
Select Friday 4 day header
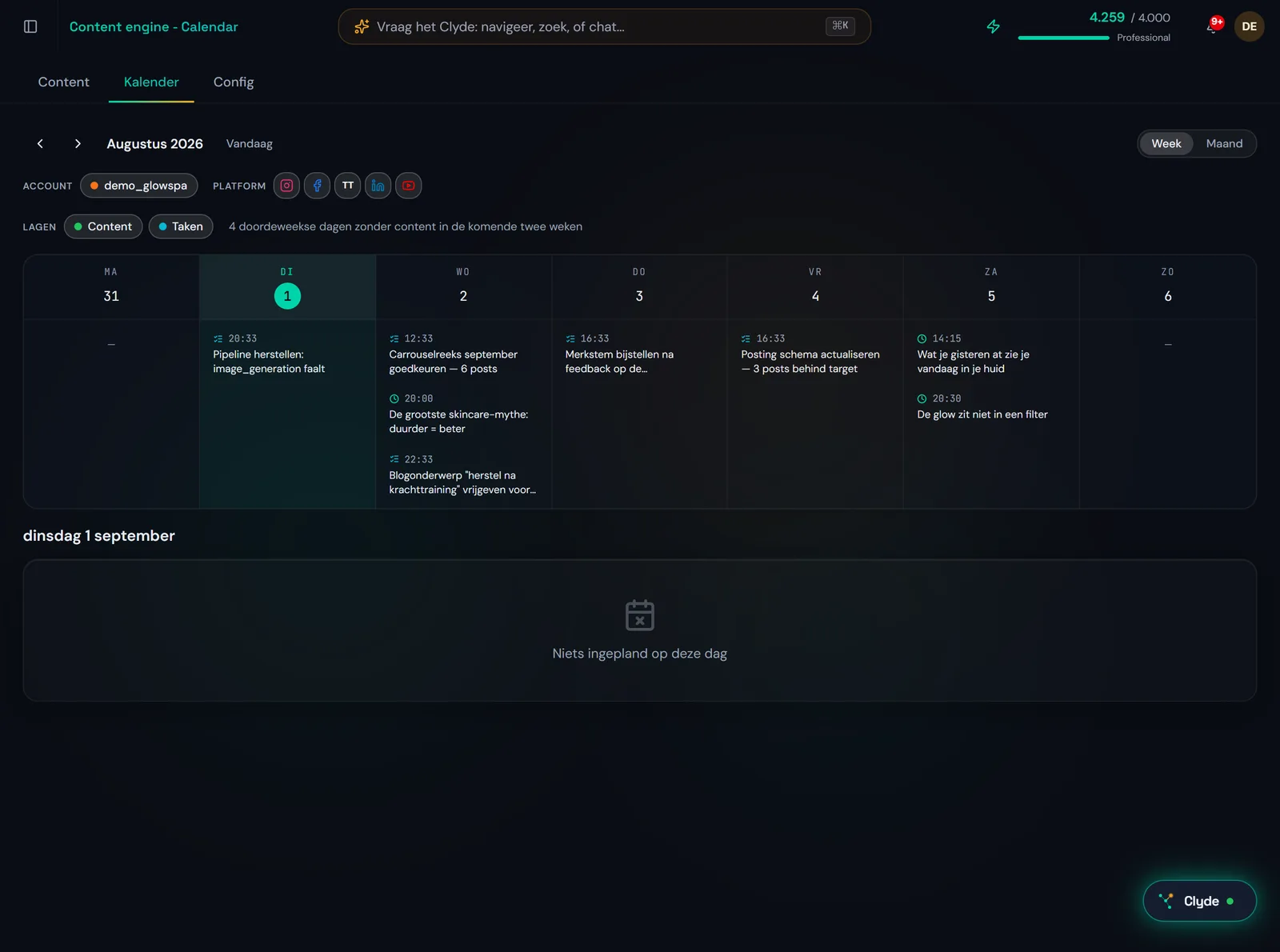[815, 287]
